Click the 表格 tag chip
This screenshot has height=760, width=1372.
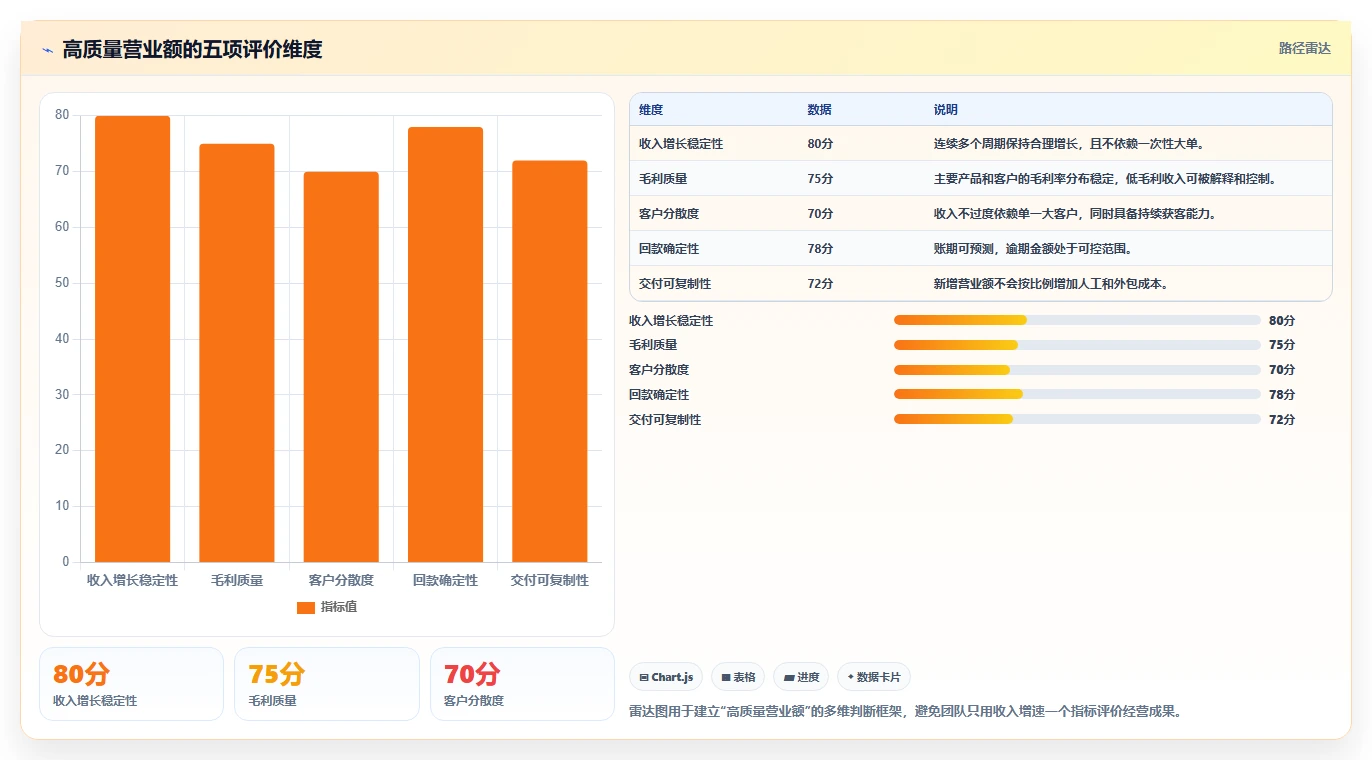(738, 677)
